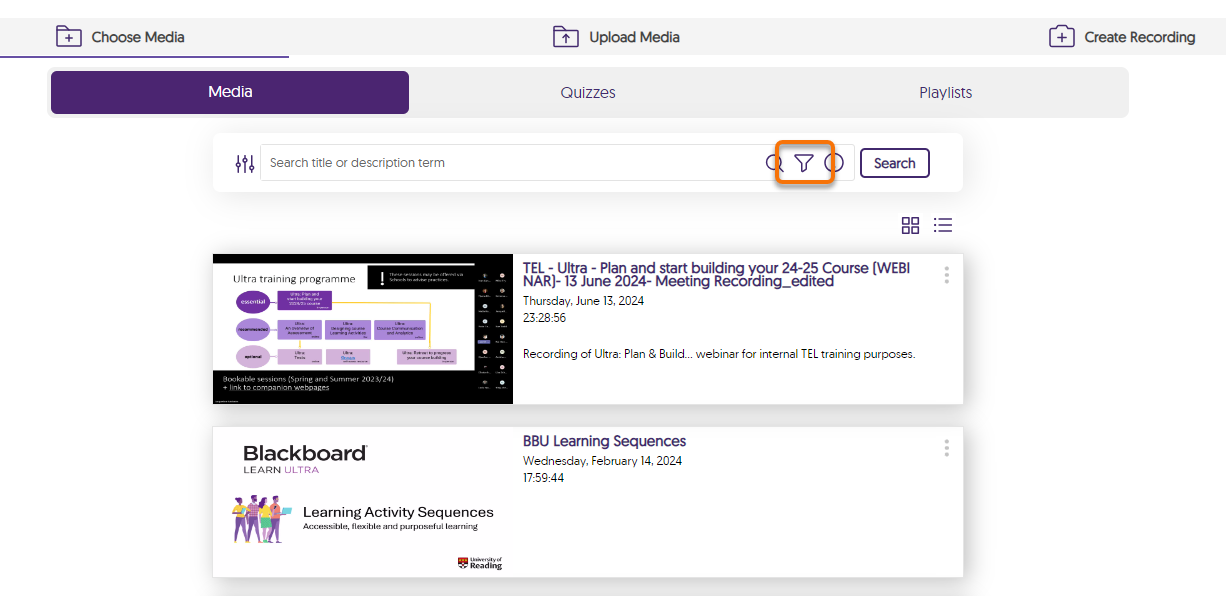
Task: Select the Ultra training programme thumbnail
Action: (363, 329)
